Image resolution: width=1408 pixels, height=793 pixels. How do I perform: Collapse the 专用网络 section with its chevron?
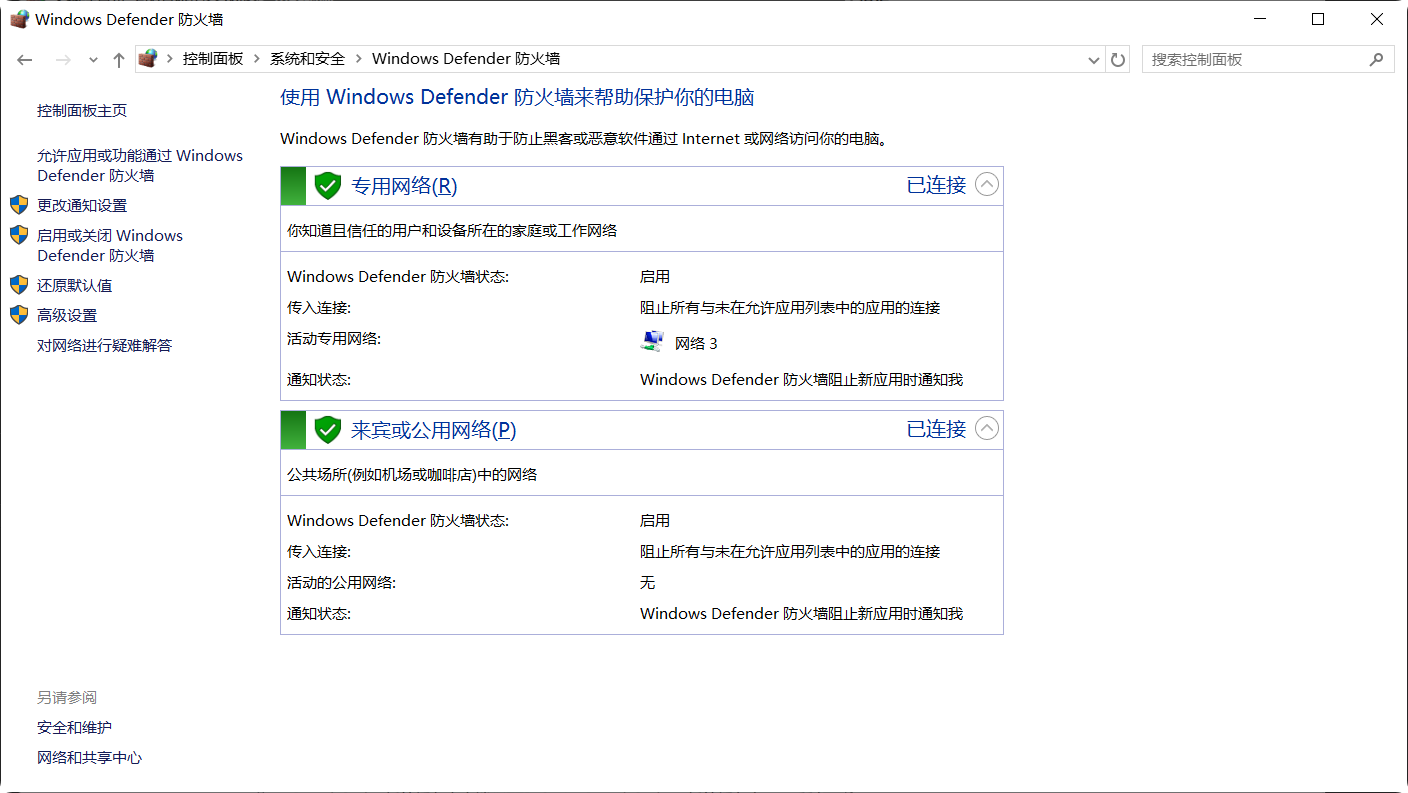coord(987,185)
